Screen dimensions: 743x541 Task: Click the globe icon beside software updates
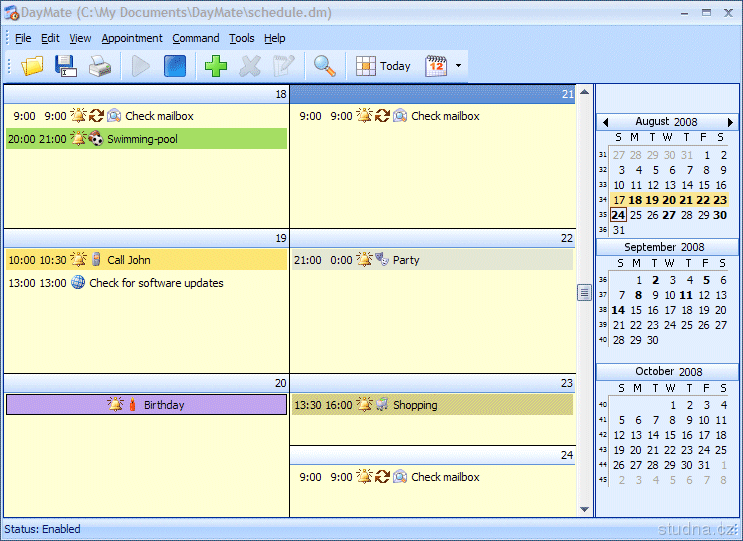pyautogui.click(x=78, y=283)
